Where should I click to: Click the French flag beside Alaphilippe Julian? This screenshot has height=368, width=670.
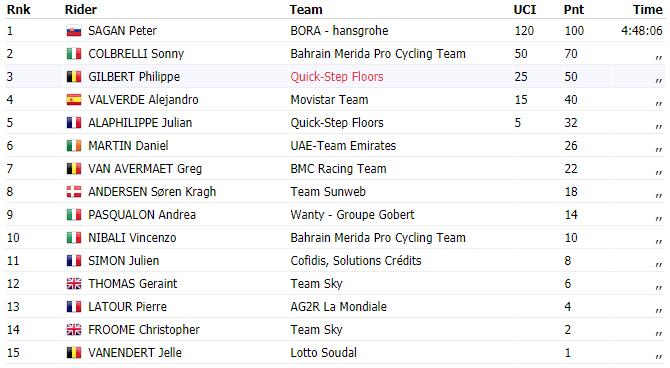[x=74, y=123]
